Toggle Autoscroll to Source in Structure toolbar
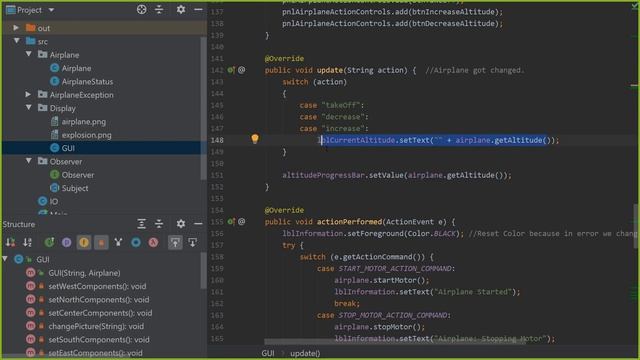The image size is (640, 360). [175, 242]
